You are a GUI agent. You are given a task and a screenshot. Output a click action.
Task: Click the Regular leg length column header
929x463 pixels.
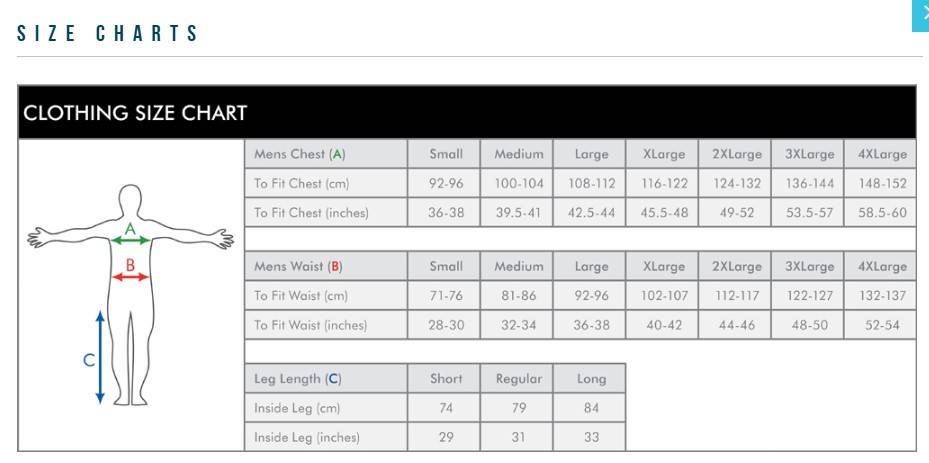519,379
